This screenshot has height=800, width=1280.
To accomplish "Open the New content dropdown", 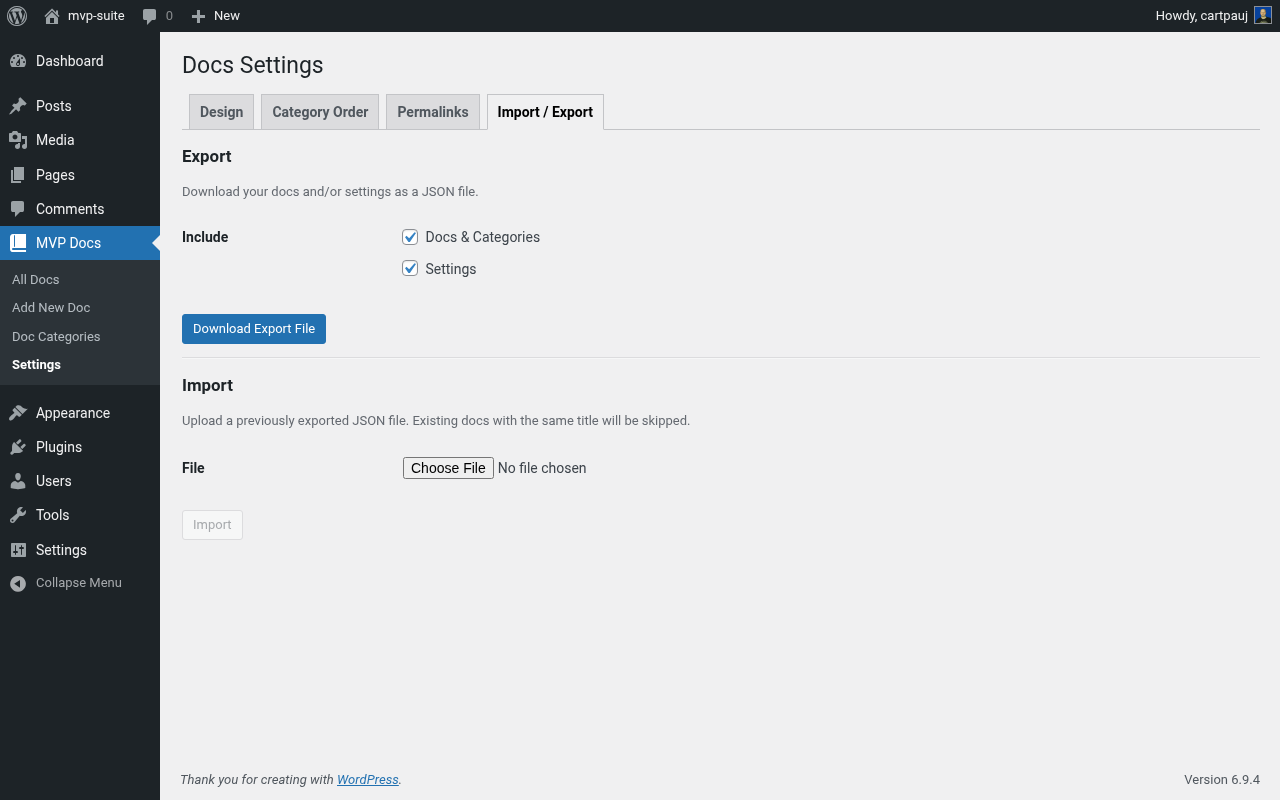I will [215, 15].
